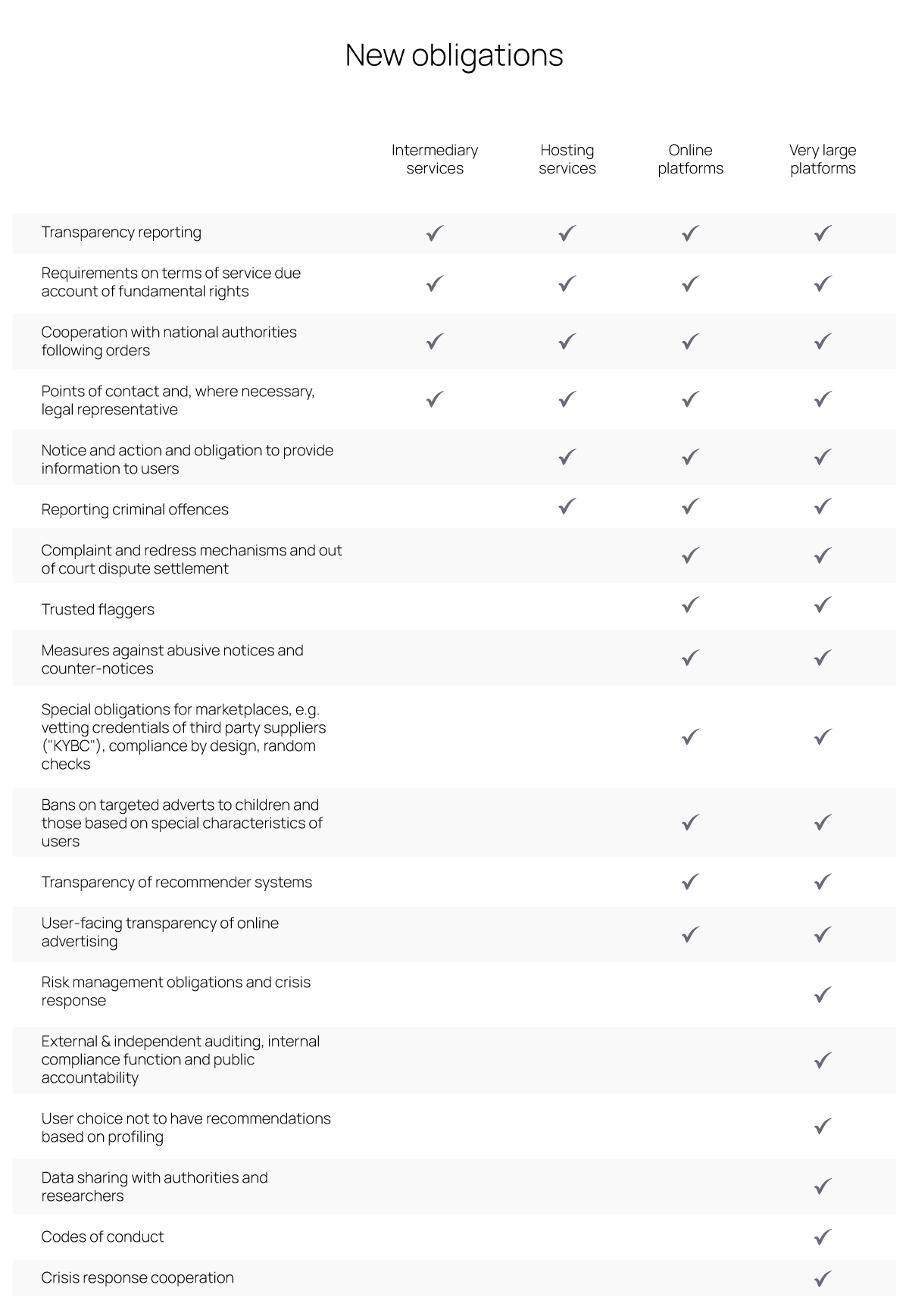The width and height of the screenshot is (909, 1316).
Task: Click the Trusted flaggers row label
Action: click(x=98, y=610)
